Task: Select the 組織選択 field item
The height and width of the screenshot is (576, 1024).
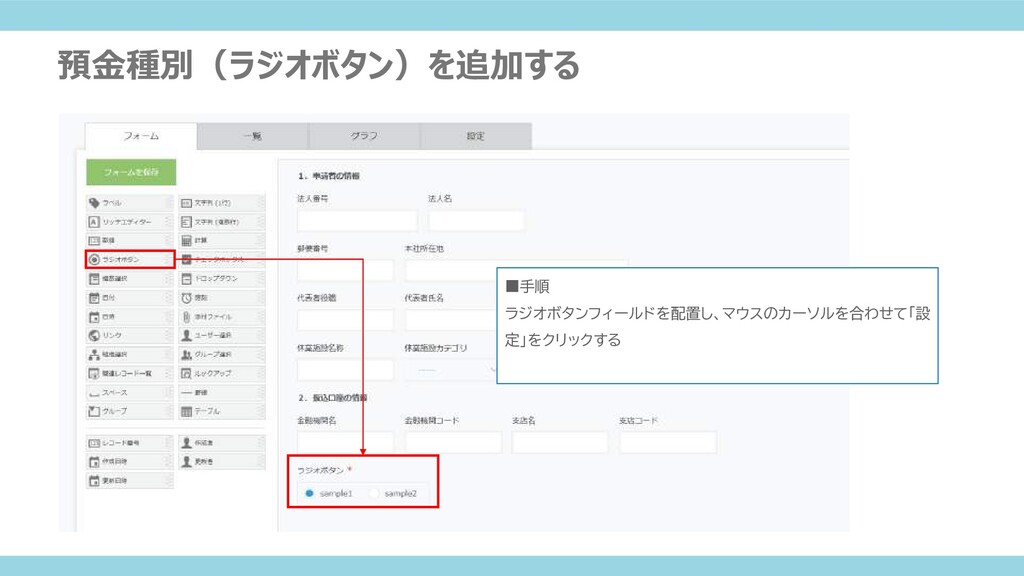Action: pyautogui.click(x=130, y=355)
